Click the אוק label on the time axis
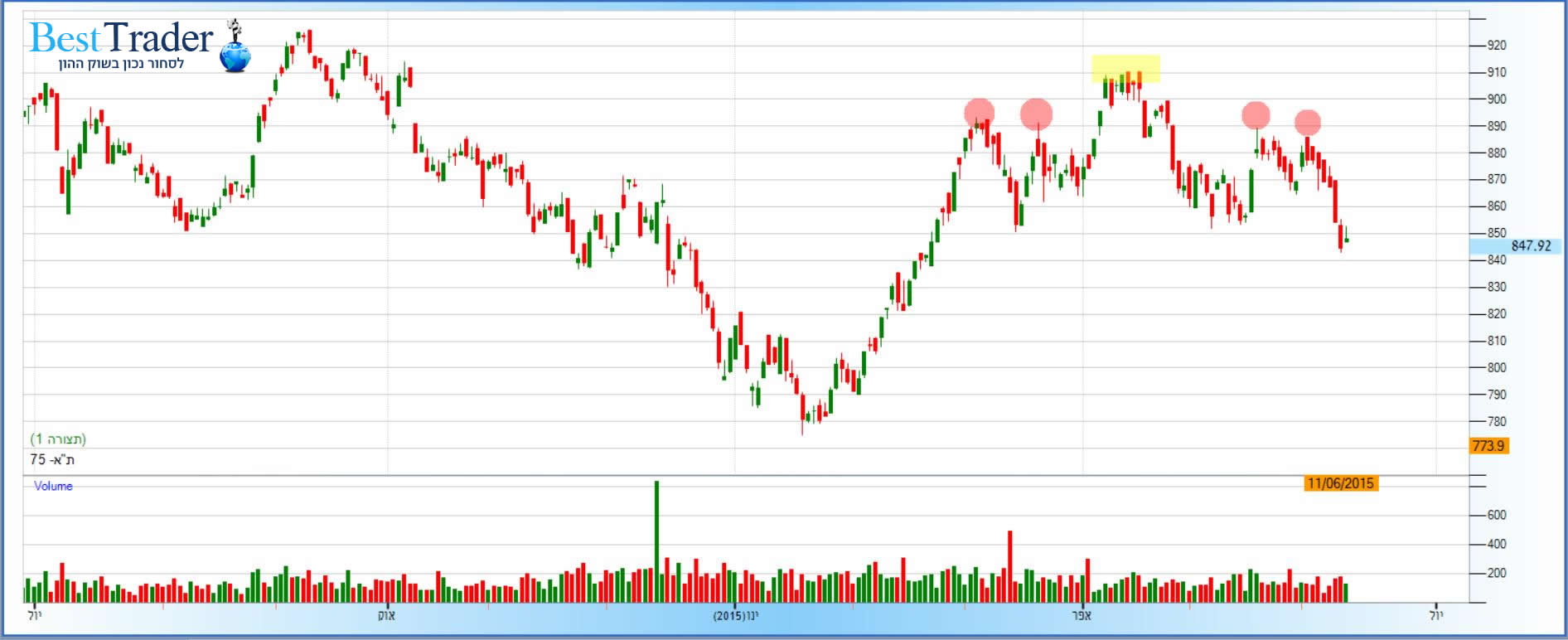Image resolution: width=1568 pixels, height=640 pixels. pos(386,616)
